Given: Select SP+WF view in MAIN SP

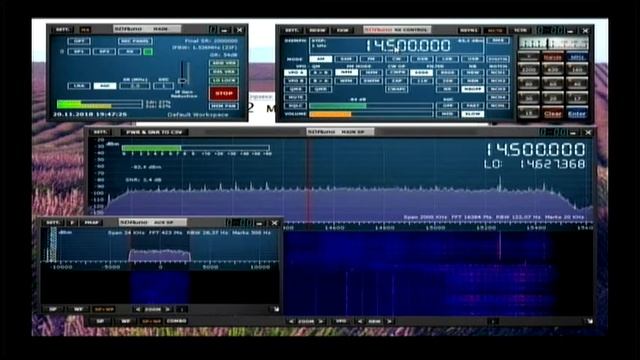Looking at the screenshot, I should (x=151, y=321).
